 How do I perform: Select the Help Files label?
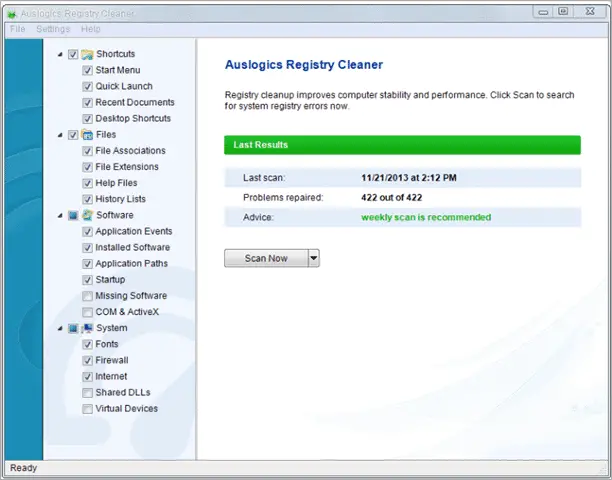pos(116,183)
